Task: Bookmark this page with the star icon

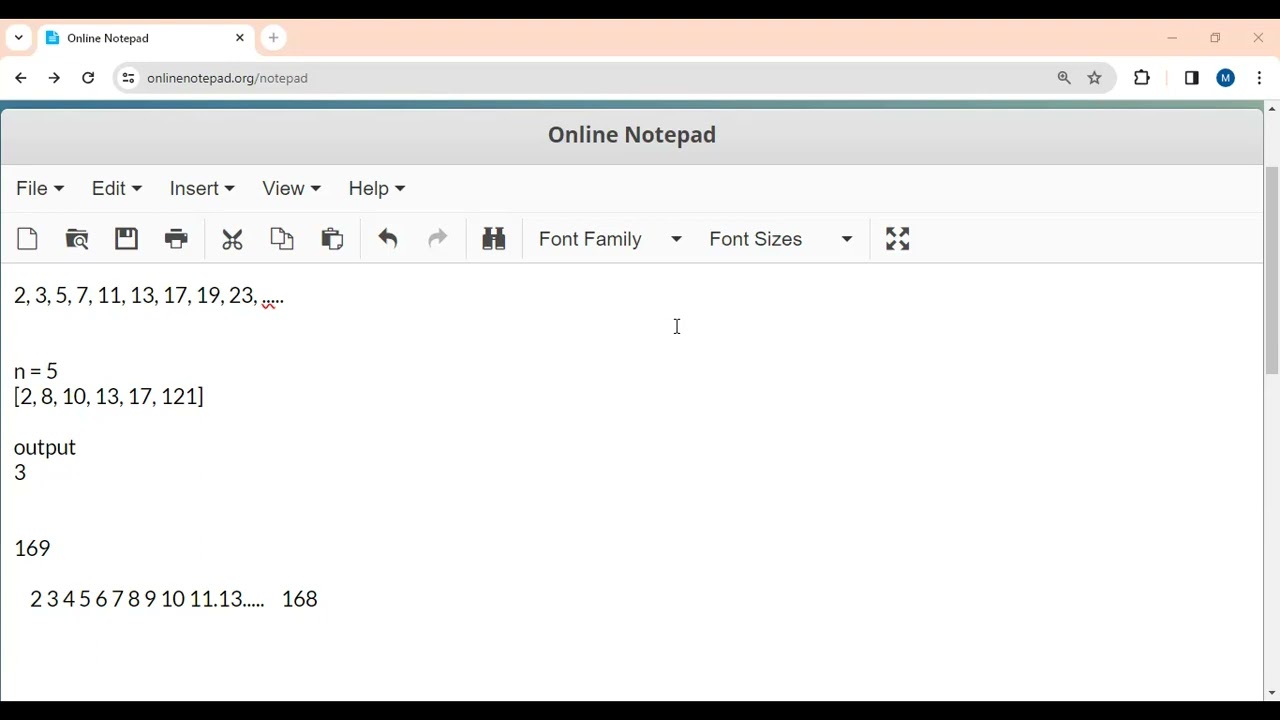Action: (1095, 78)
